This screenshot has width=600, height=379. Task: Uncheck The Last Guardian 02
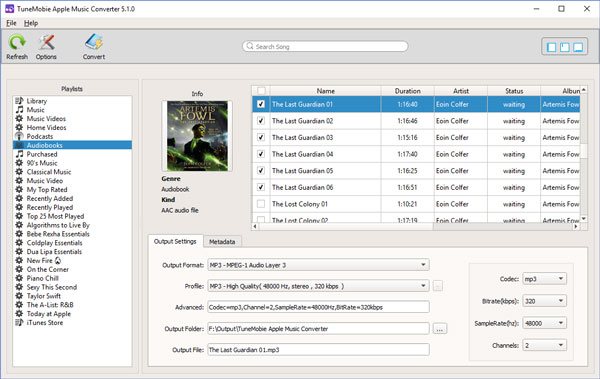click(261, 121)
